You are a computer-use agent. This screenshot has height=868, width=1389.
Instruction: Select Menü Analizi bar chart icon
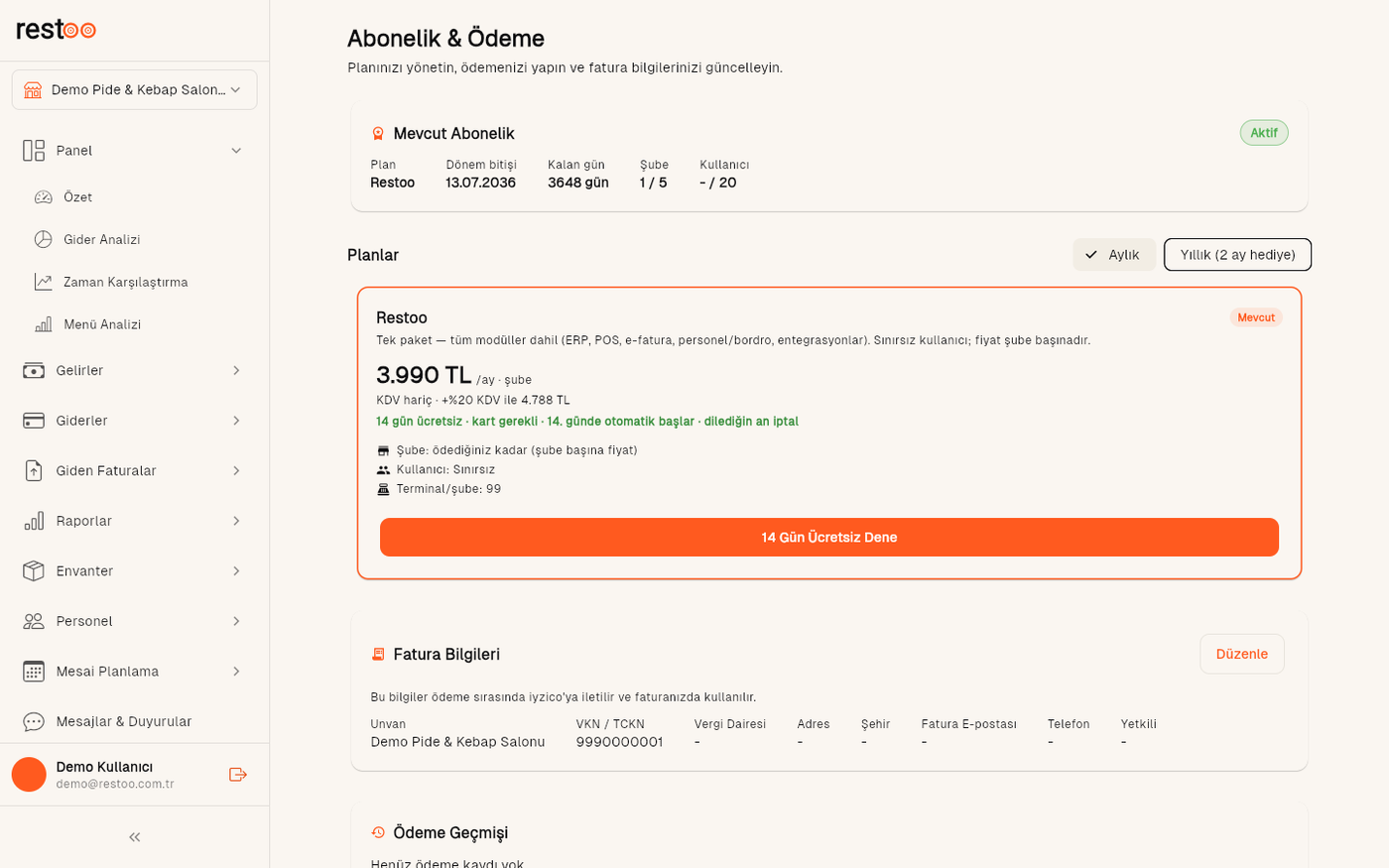click(x=44, y=324)
